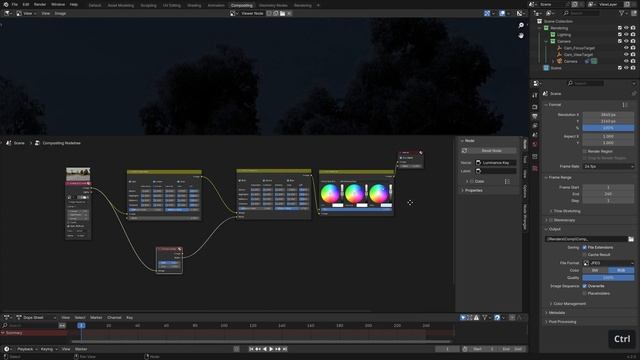Toggle the File Extensions checkbox
640x360 pixels.
[585, 247]
